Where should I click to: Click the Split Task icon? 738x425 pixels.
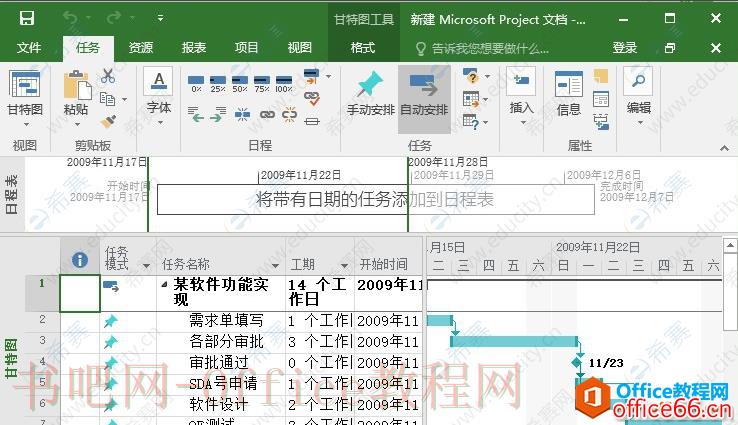[242, 114]
